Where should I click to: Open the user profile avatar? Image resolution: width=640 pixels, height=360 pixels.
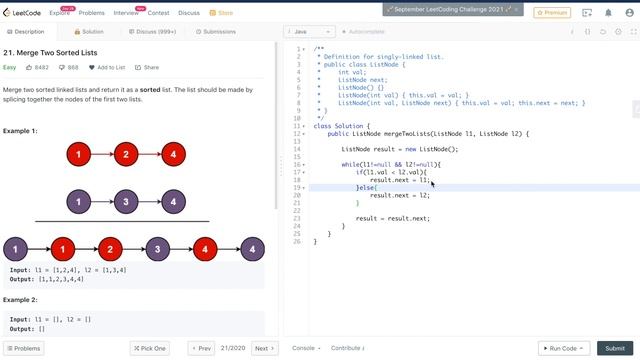(x=629, y=13)
